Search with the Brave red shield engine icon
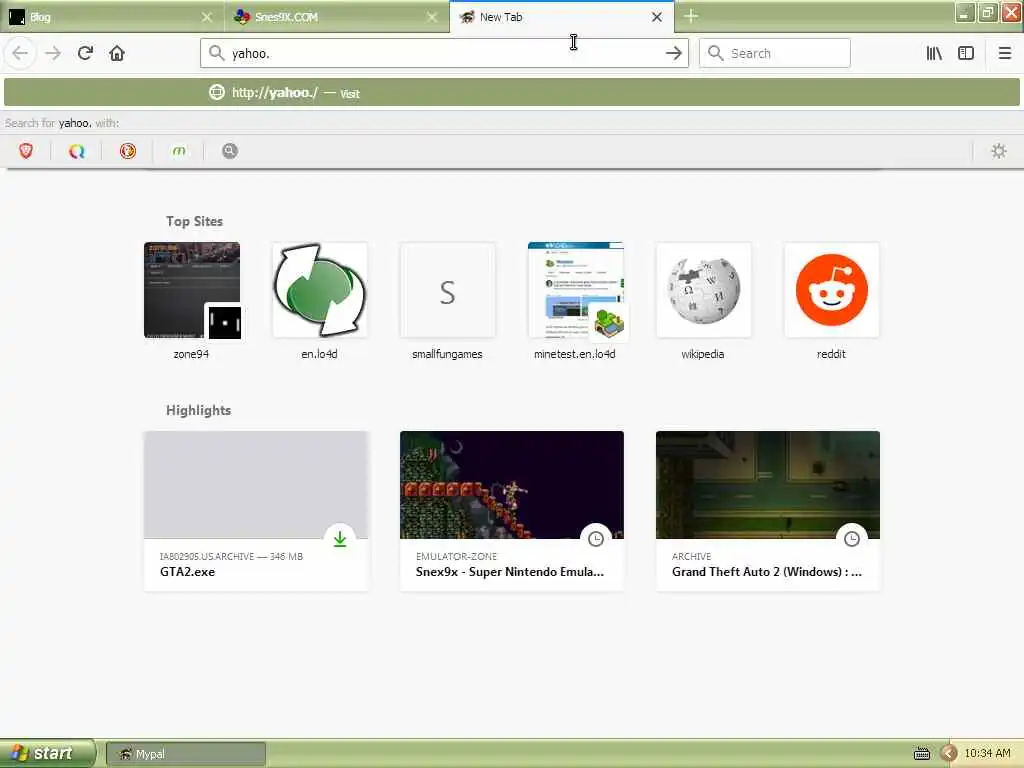 [26, 152]
